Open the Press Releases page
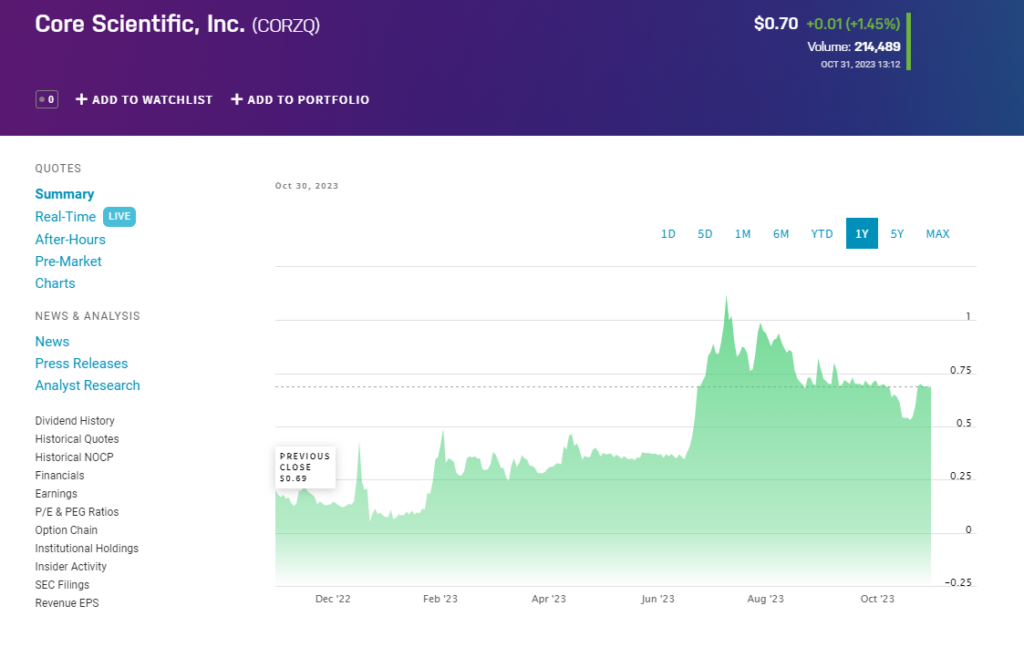 (81, 363)
